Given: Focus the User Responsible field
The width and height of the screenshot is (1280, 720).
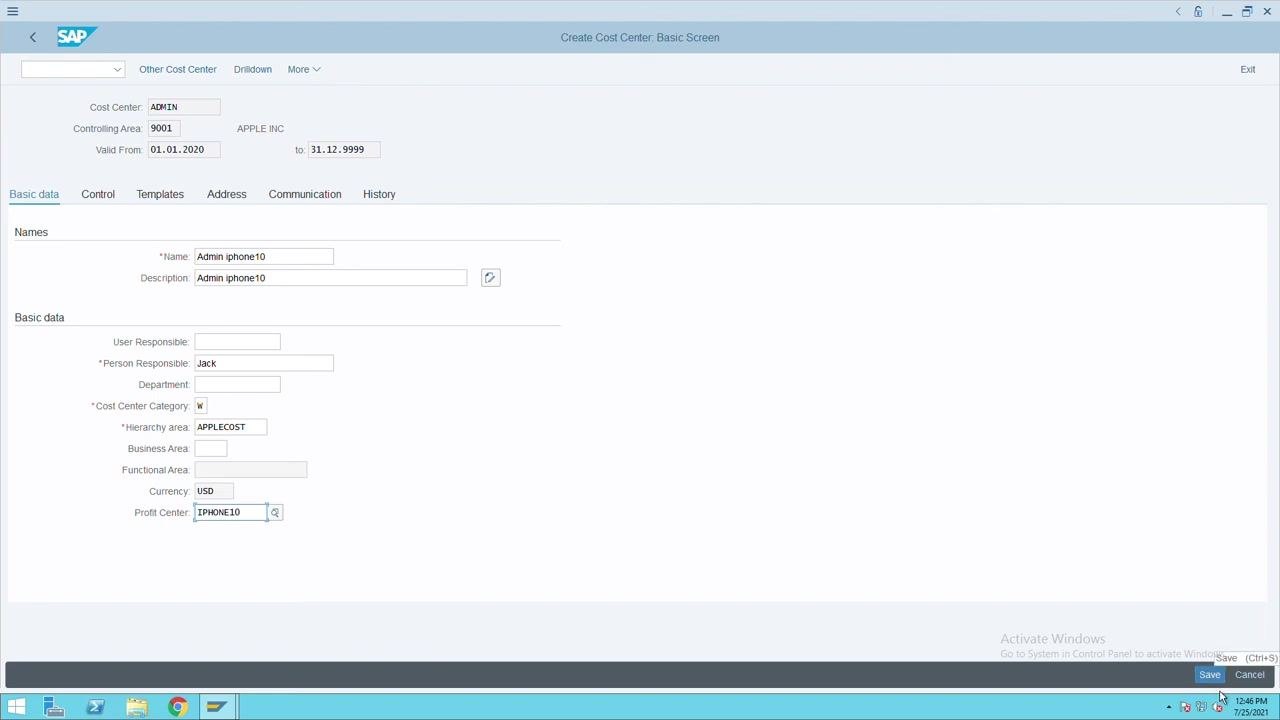Looking at the screenshot, I should [237, 342].
